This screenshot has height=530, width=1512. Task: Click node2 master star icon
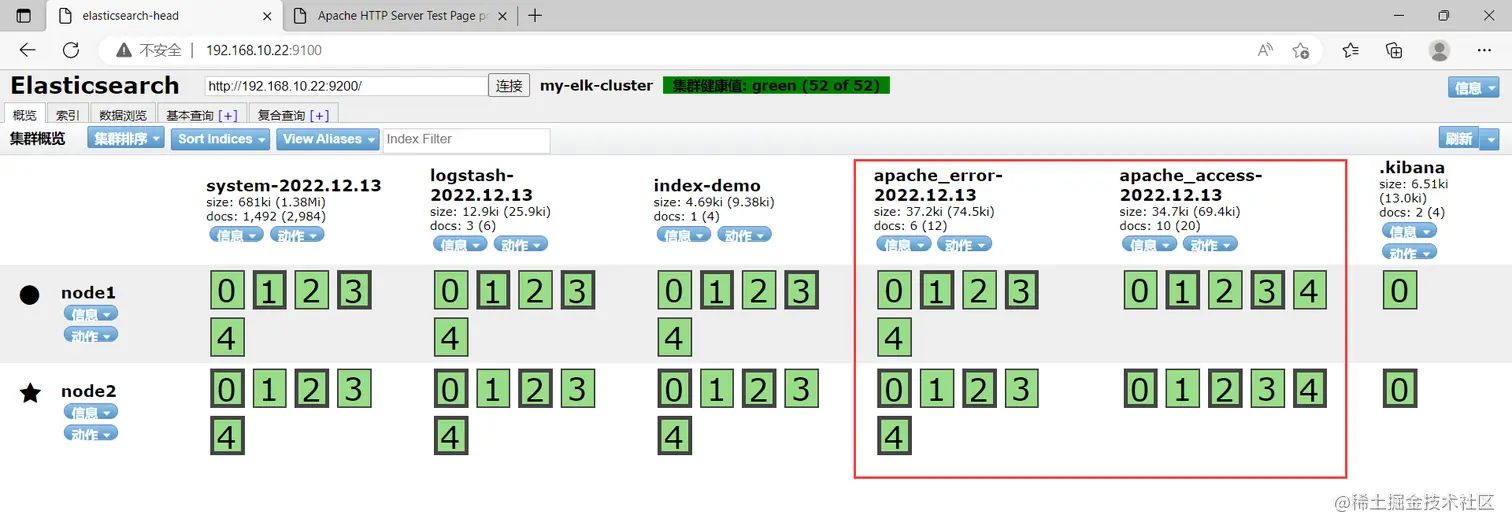[x=30, y=393]
